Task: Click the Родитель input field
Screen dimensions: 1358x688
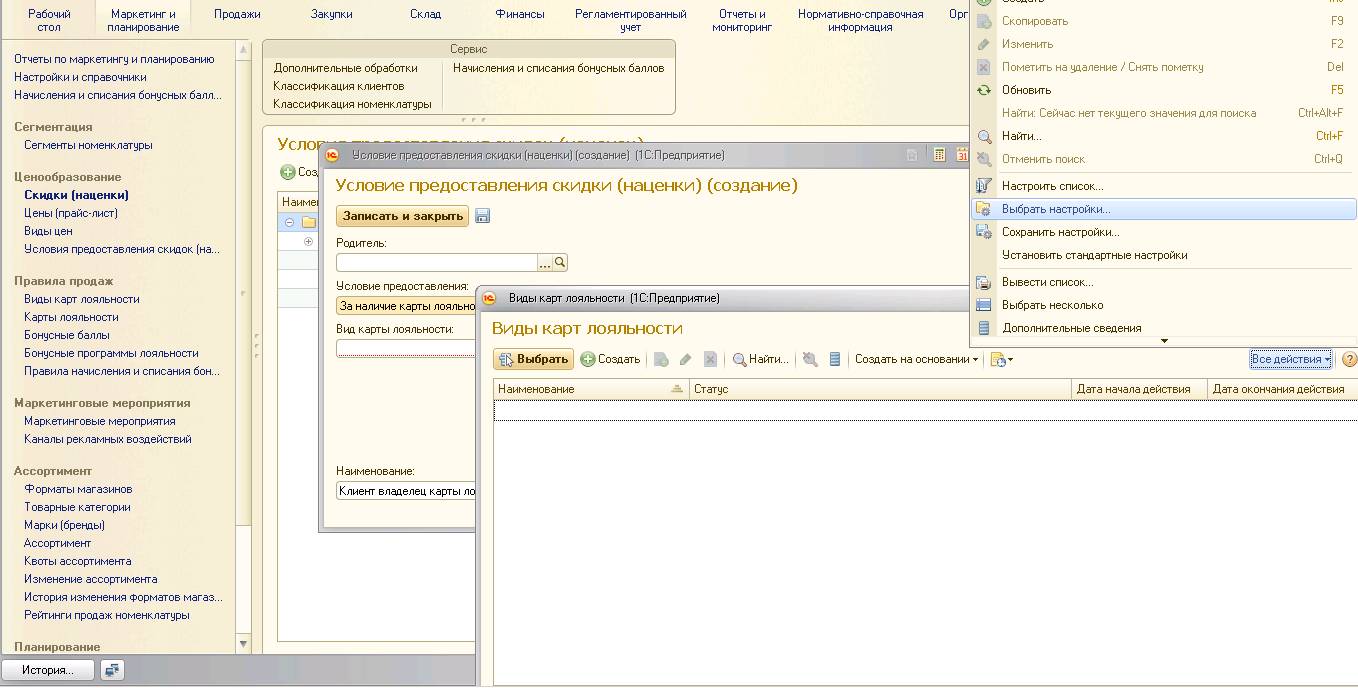Action: tap(436, 262)
